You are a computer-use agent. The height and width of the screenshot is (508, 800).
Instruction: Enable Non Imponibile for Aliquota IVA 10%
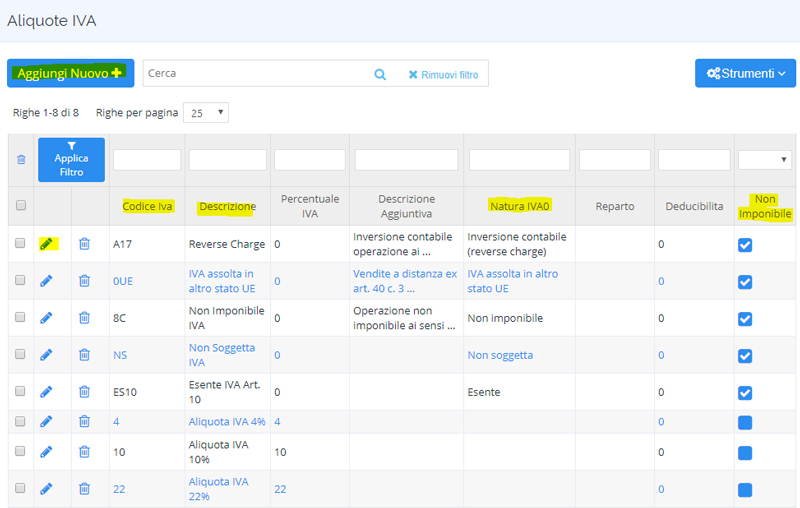pyautogui.click(x=745, y=453)
